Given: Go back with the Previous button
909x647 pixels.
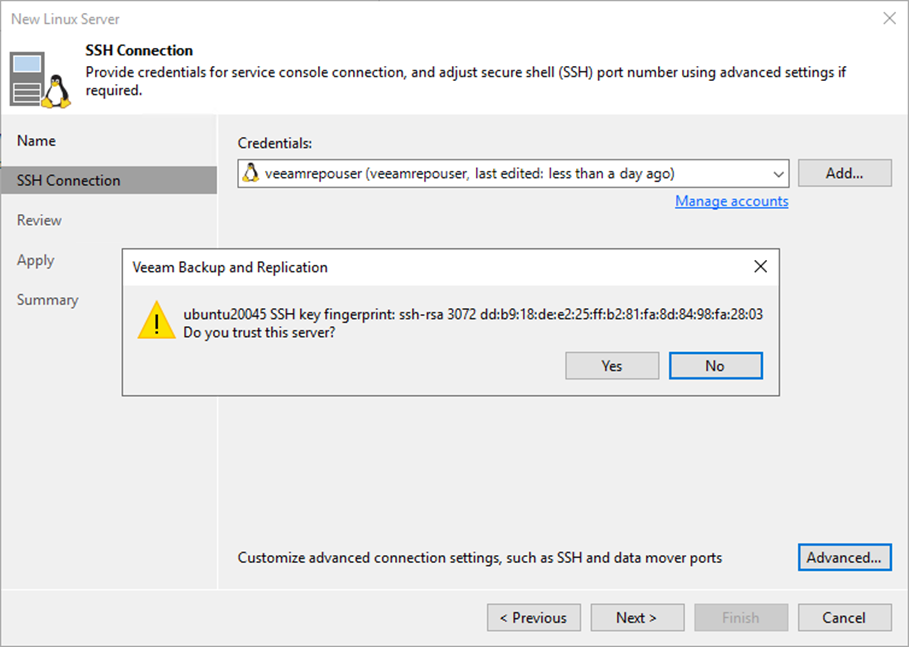Looking at the screenshot, I should tap(534, 617).
